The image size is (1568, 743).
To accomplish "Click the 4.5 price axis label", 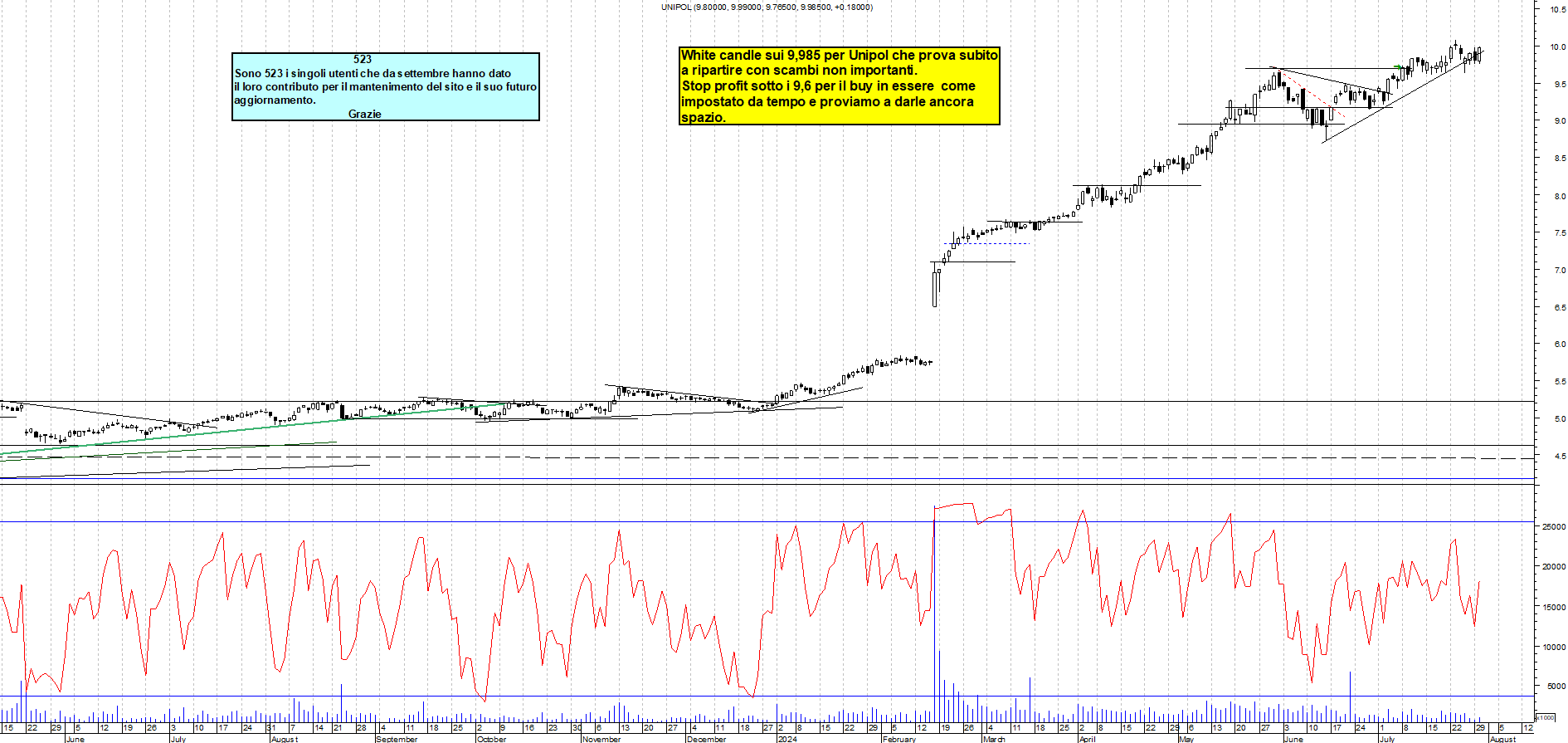I will point(1560,457).
